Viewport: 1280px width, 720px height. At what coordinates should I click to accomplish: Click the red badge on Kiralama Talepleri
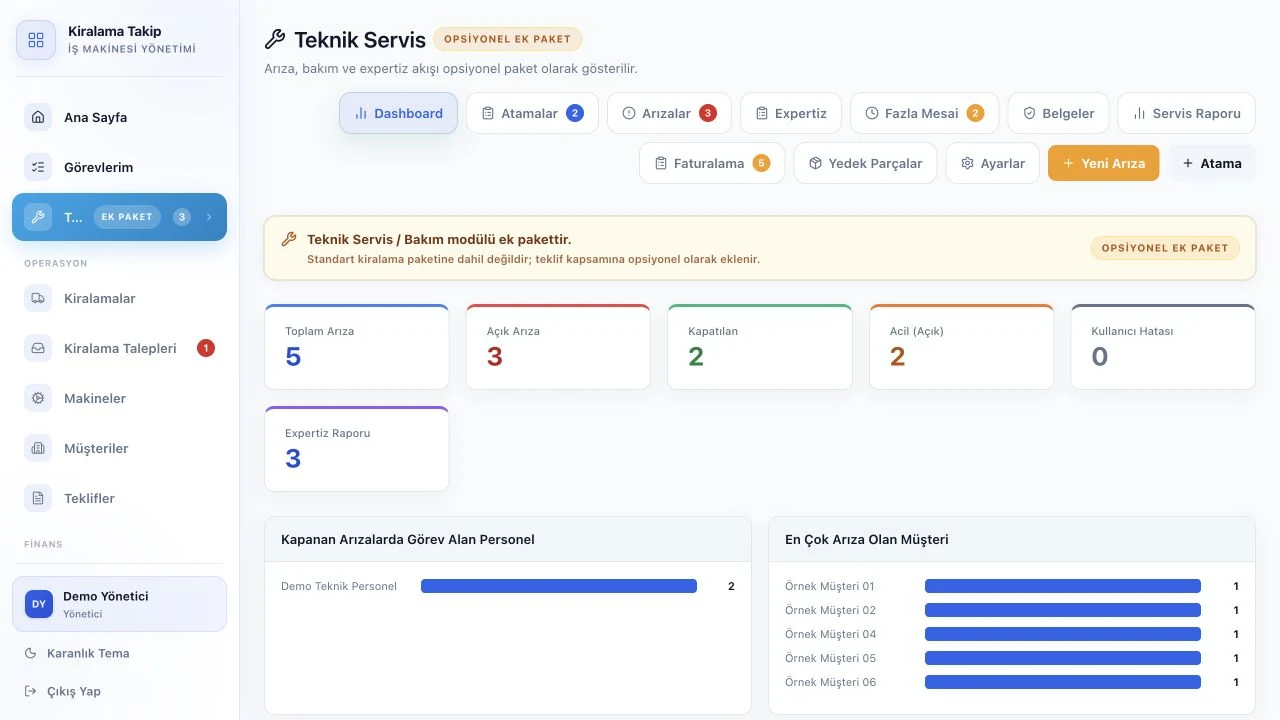pyautogui.click(x=206, y=348)
